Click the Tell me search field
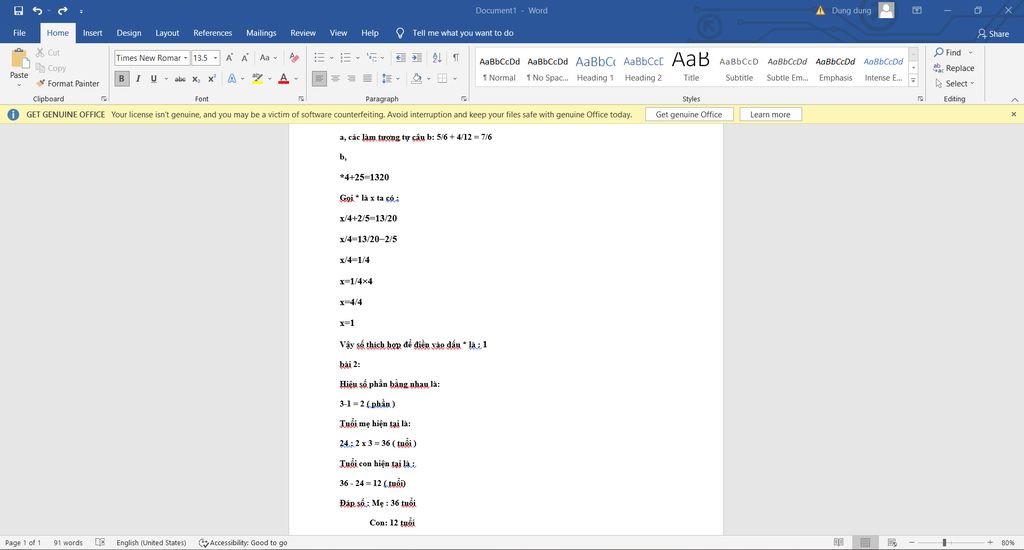1024x550 pixels. pyautogui.click(x=463, y=33)
